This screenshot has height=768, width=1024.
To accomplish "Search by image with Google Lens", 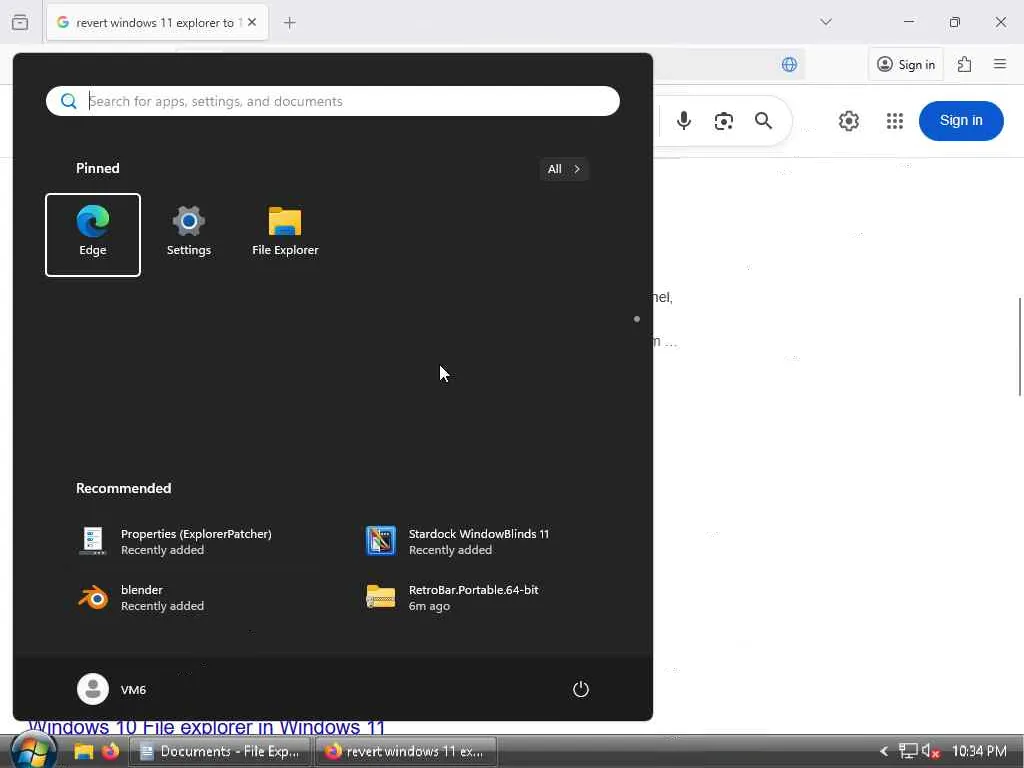I will (724, 121).
